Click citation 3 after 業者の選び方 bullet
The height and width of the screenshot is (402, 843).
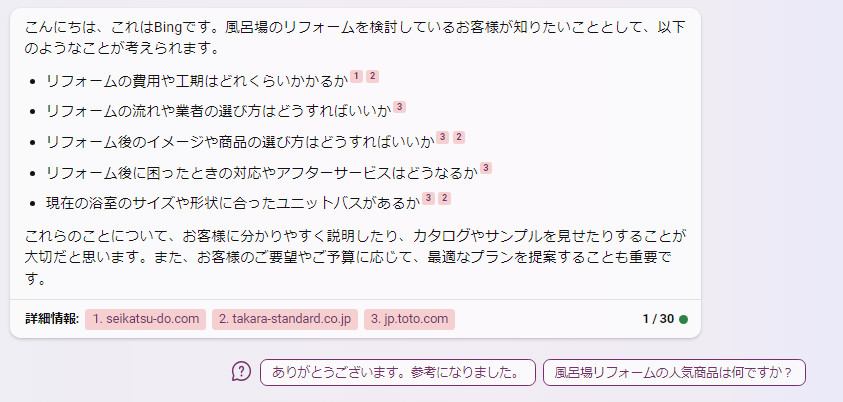click(399, 107)
